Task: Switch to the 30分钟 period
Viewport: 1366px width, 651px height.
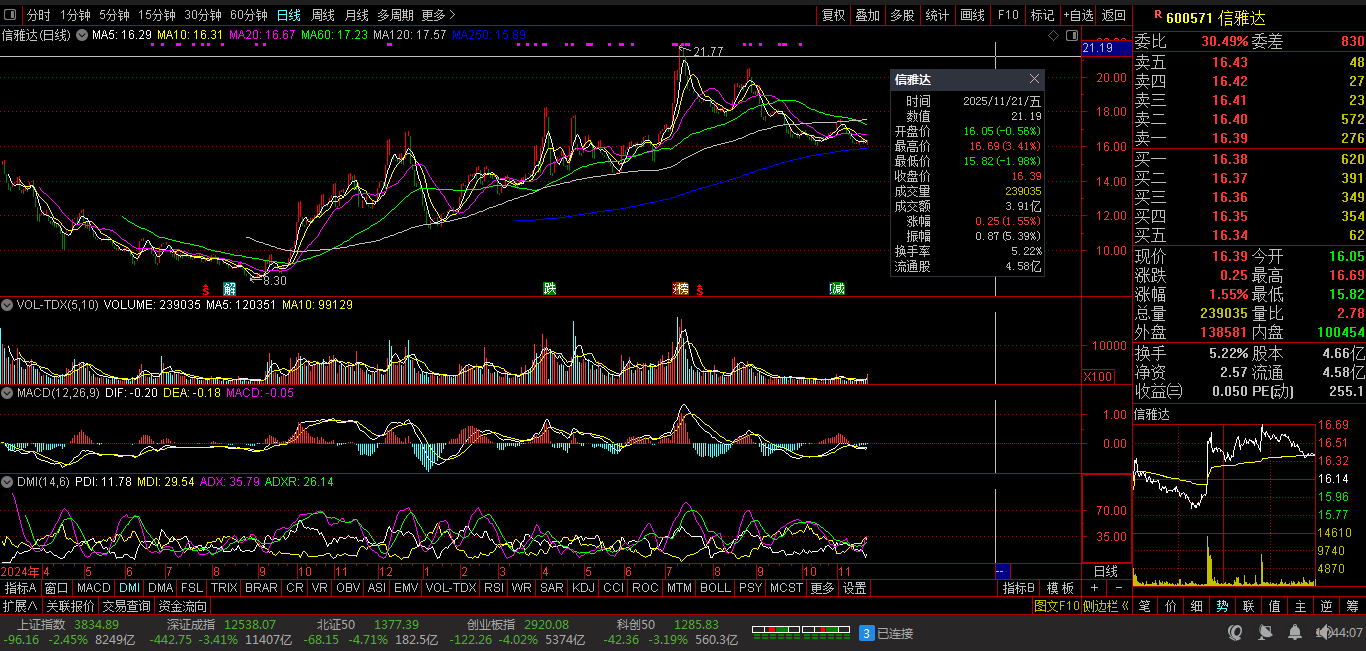Action: (203, 15)
